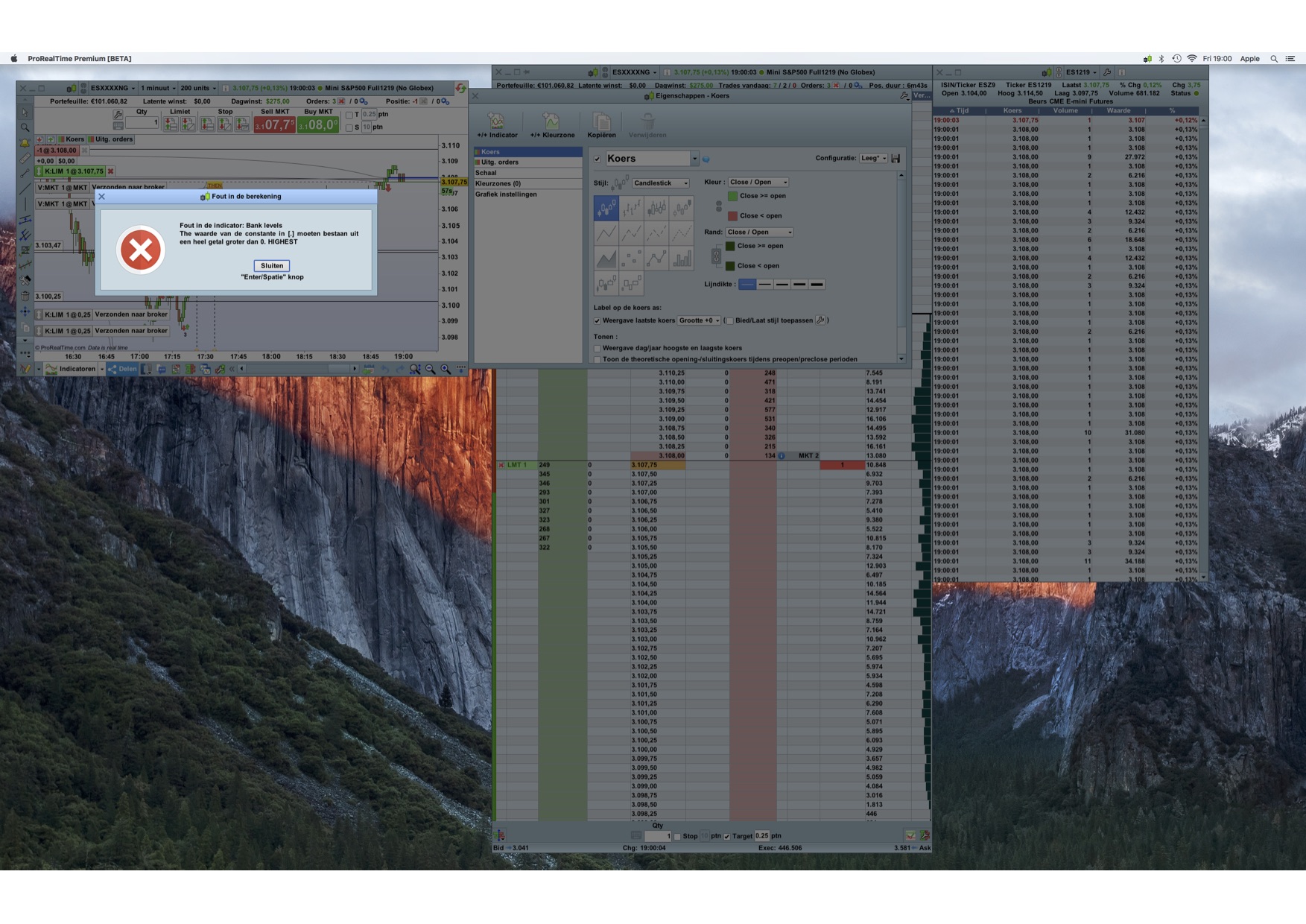Open the 'Grootte +0' size dropdown
The height and width of the screenshot is (924, 1306).
point(699,320)
